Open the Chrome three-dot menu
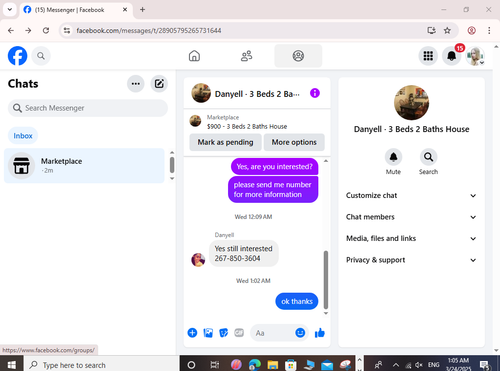 489,30
